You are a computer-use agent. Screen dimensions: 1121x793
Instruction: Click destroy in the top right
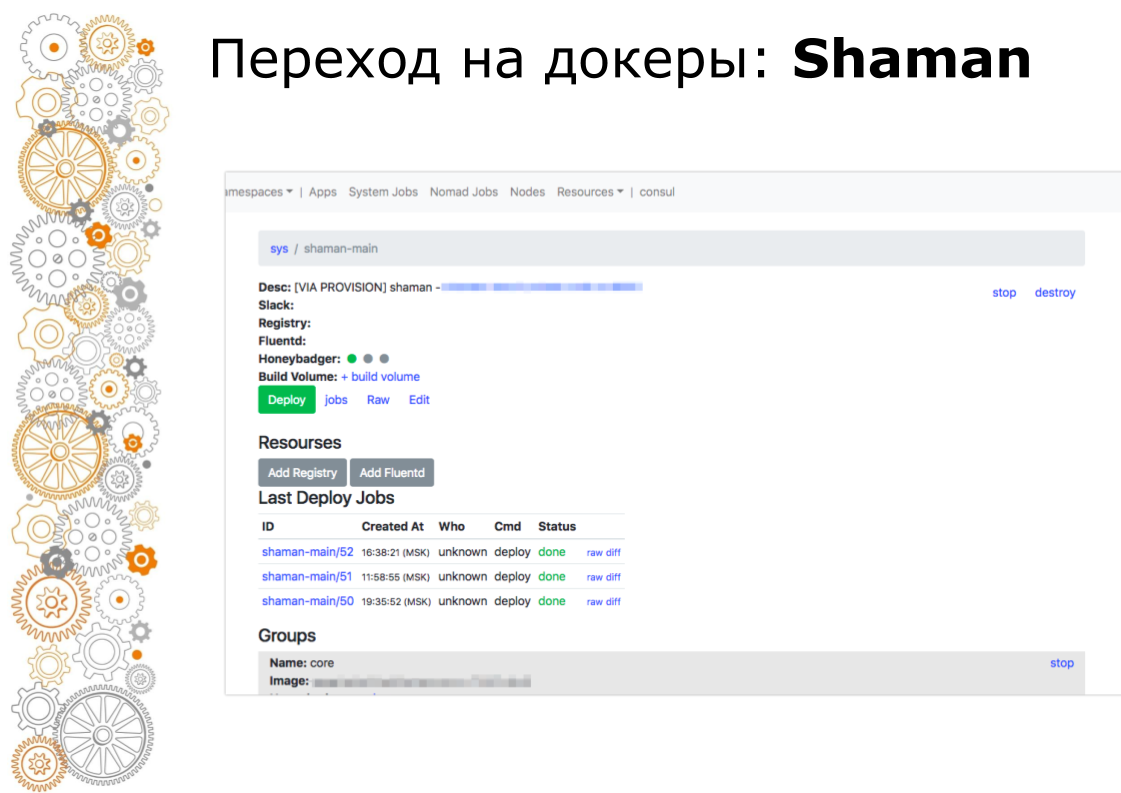1055,292
